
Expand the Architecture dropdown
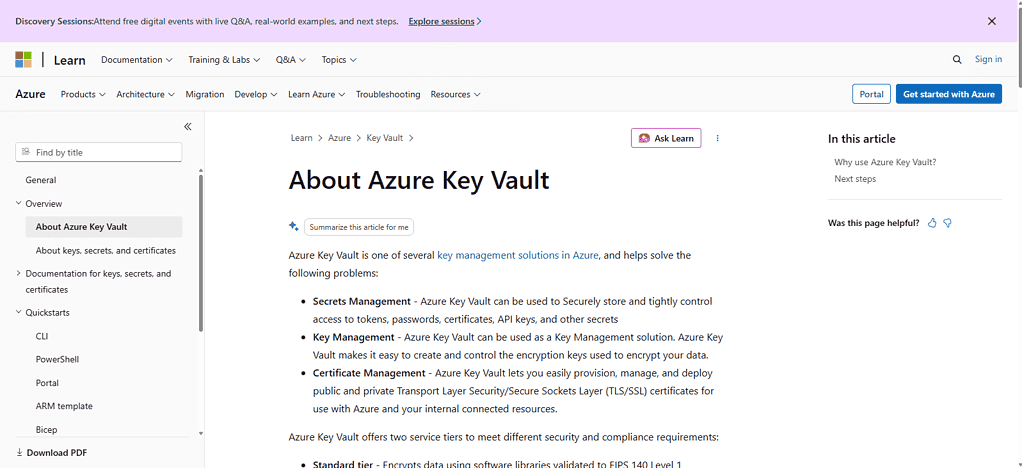click(145, 94)
